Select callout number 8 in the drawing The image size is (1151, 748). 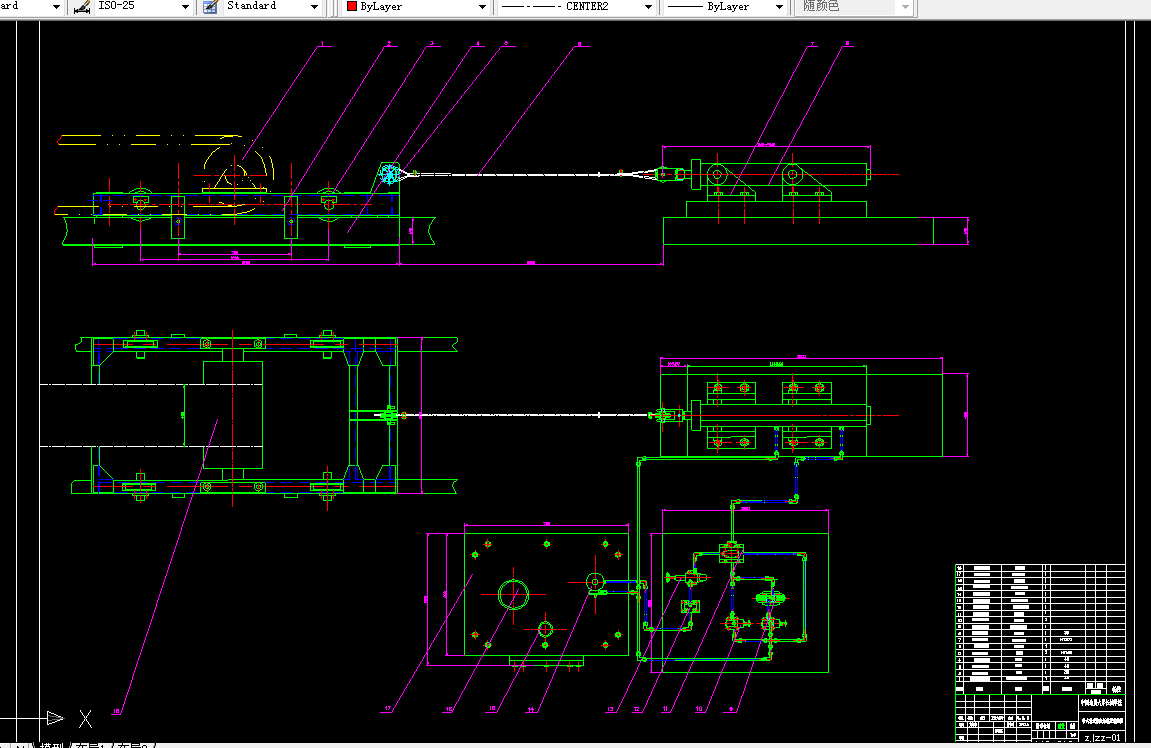pyautogui.click(x=848, y=43)
